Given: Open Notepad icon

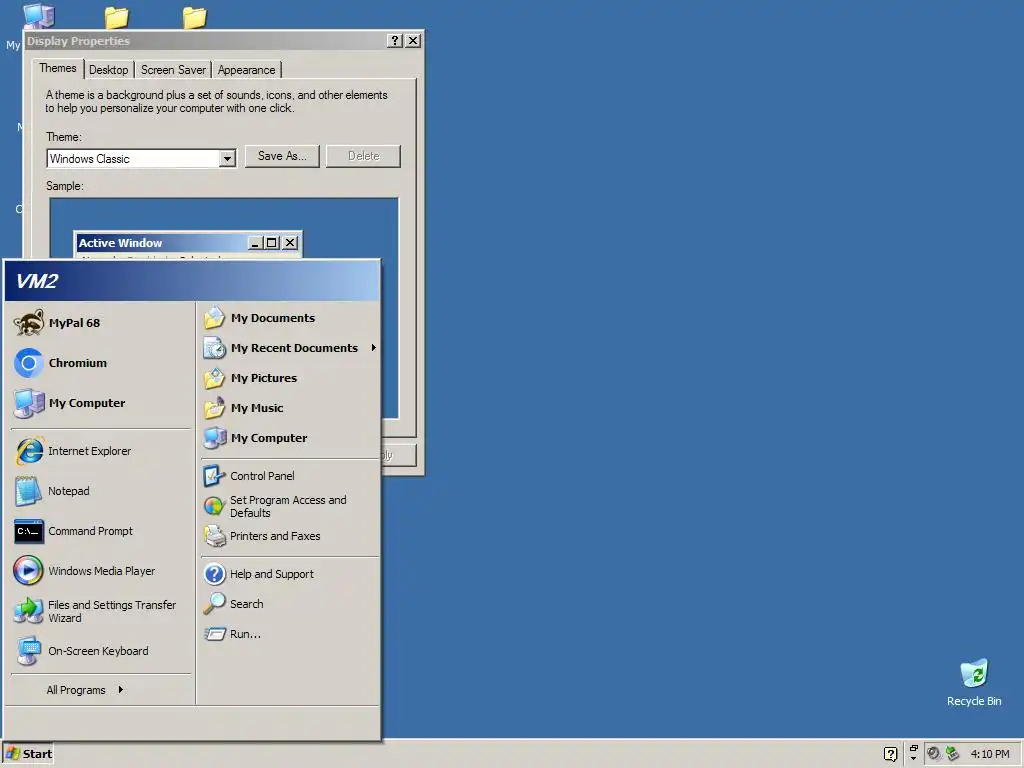Looking at the screenshot, I should (29, 491).
